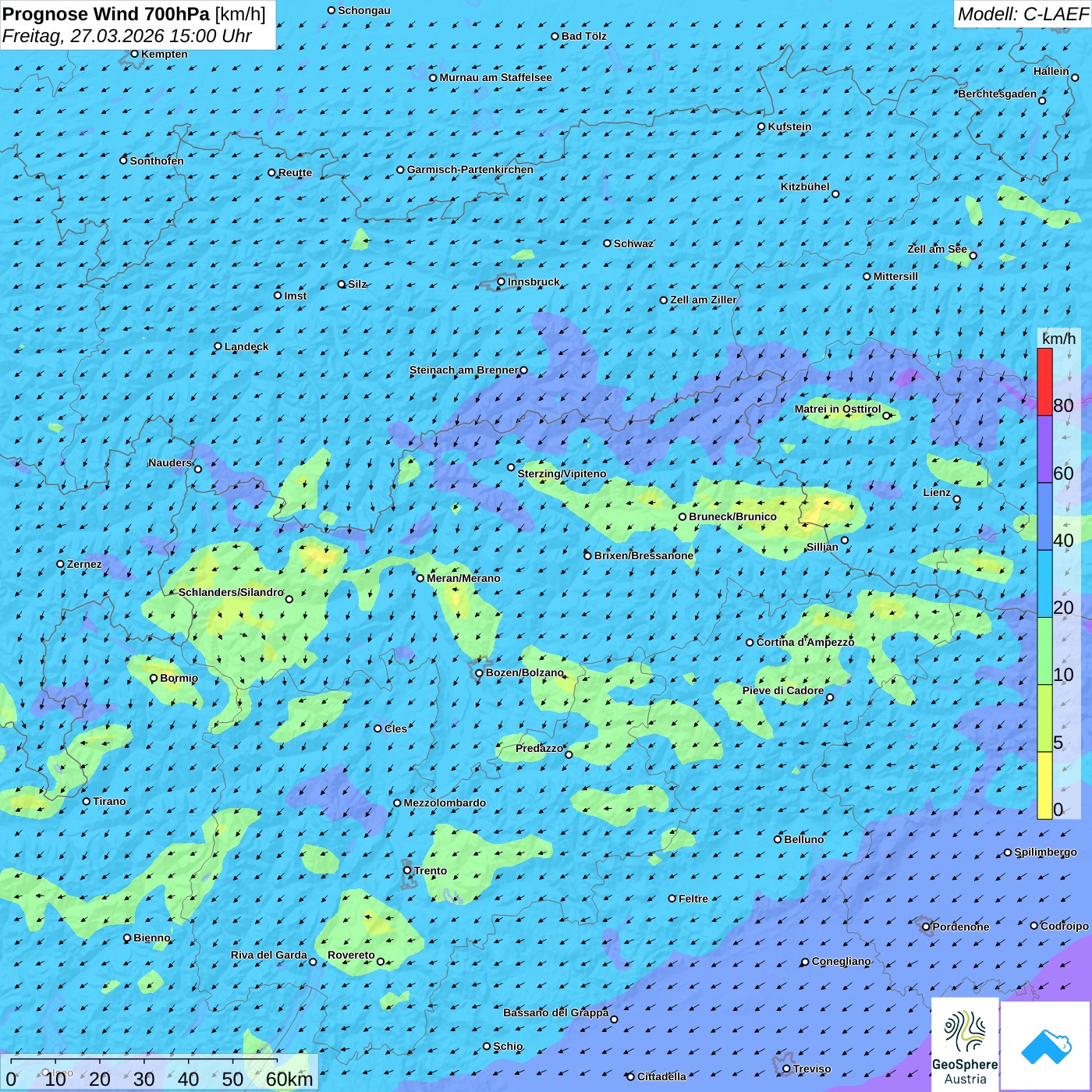Click the Kitzbühel location marker
Screen dimensions: 1092x1092
(x=835, y=194)
